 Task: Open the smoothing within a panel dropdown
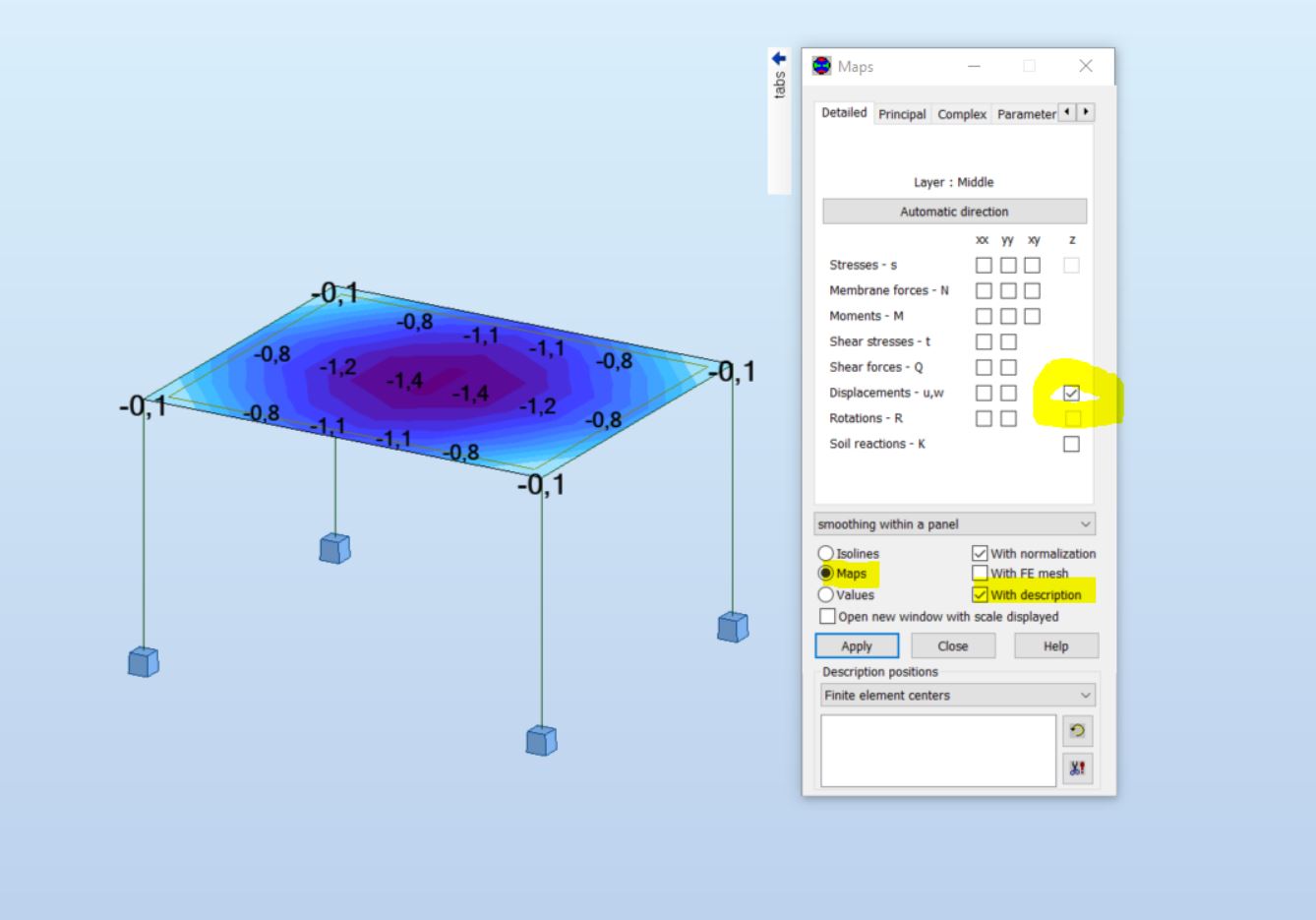pyautogui.click(x=1086, y=523)
